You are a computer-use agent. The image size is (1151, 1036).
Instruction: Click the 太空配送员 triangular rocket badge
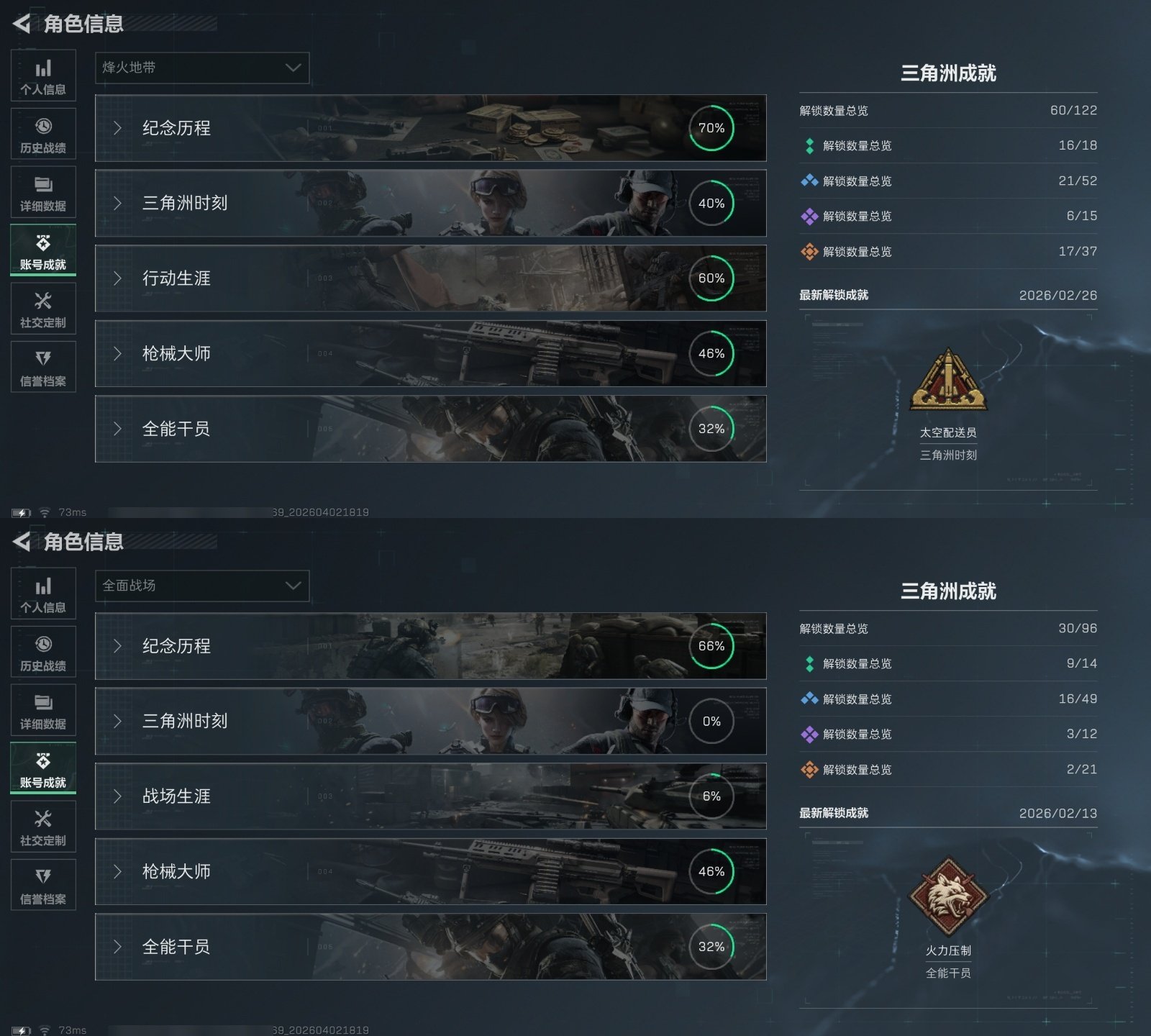pyautogui.click(x=948, y=380)
